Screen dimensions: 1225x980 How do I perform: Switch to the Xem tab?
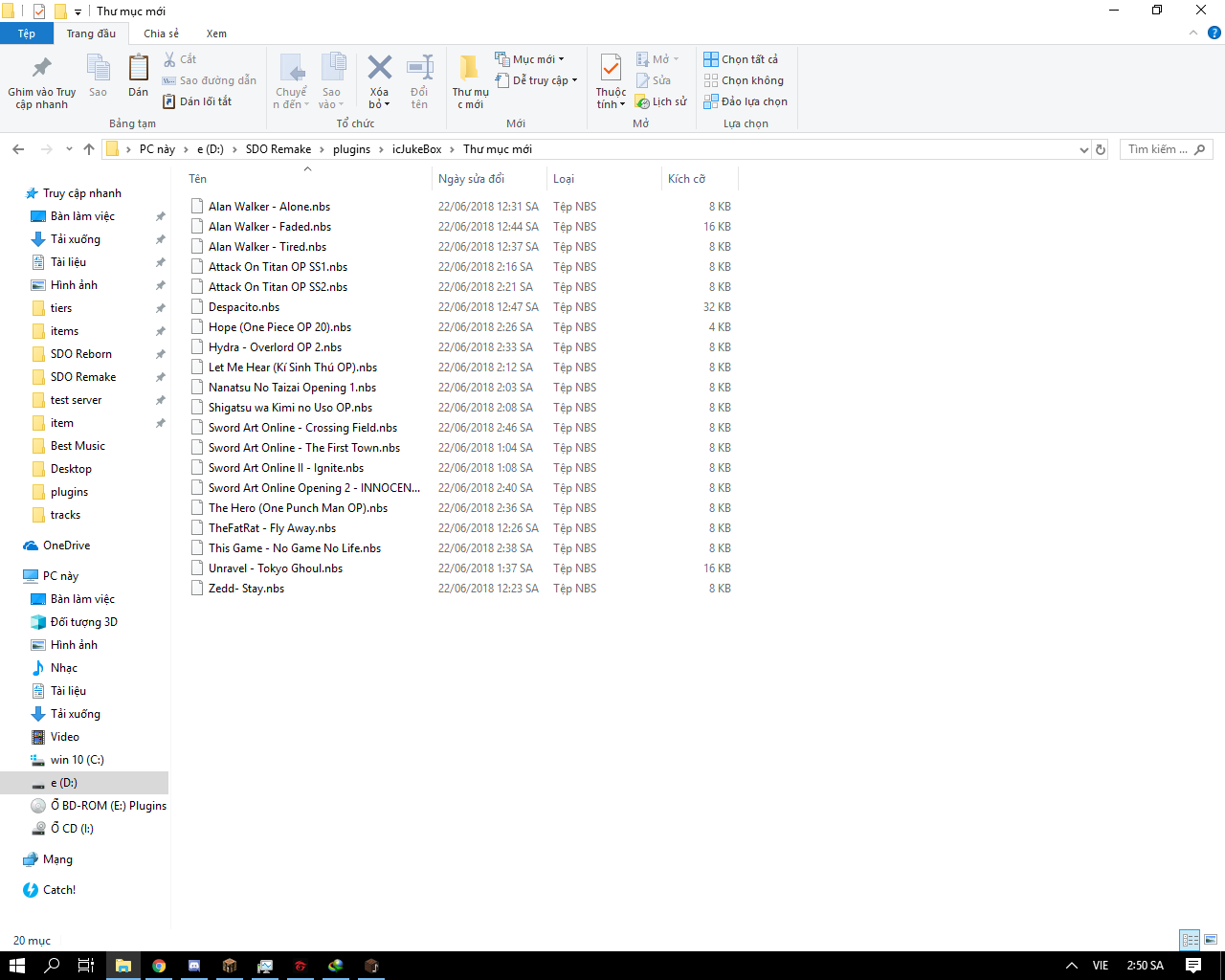[x=216, y=33]
